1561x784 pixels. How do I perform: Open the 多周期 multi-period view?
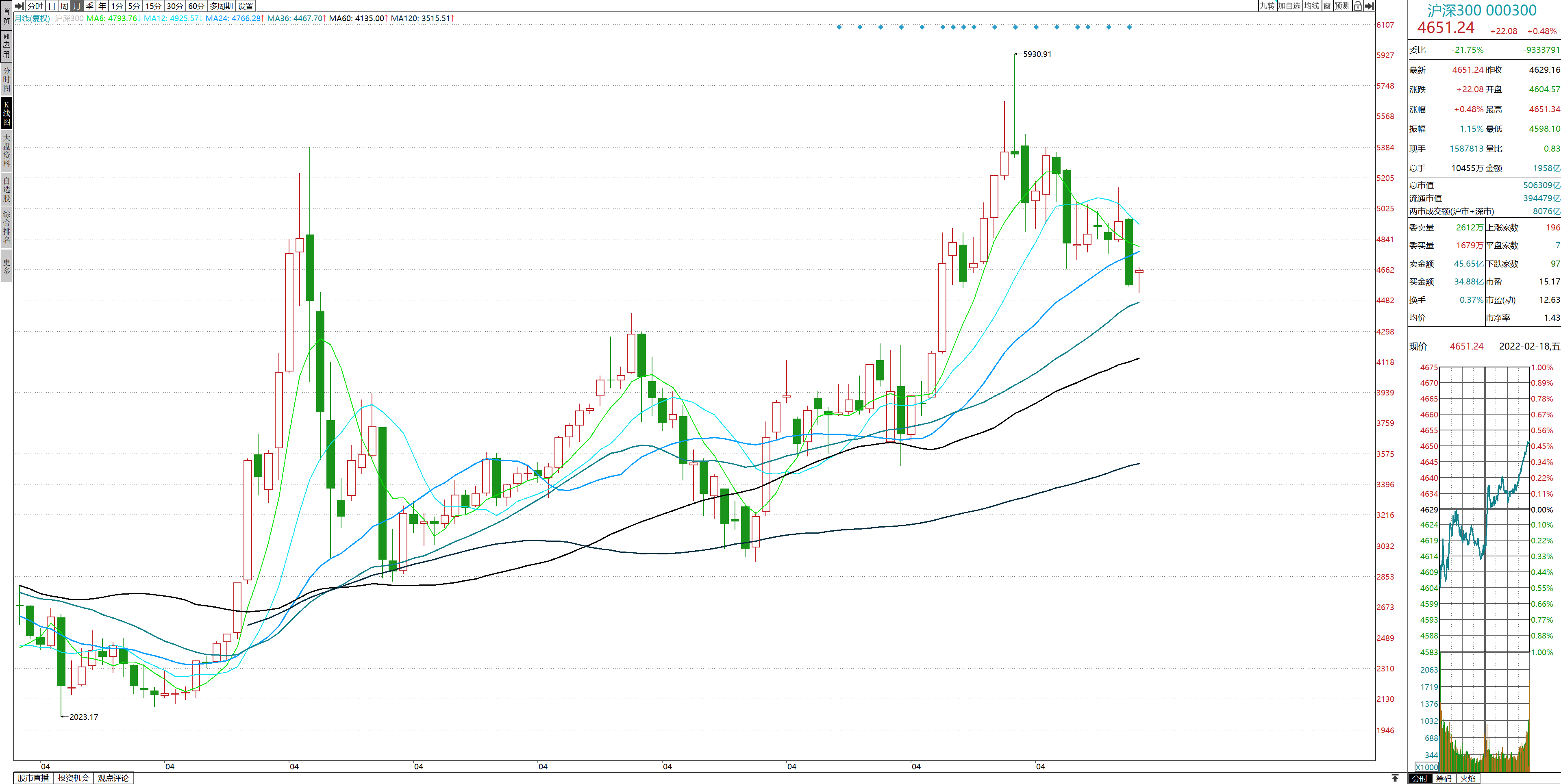pyautogui.click(x=221, y=6)
